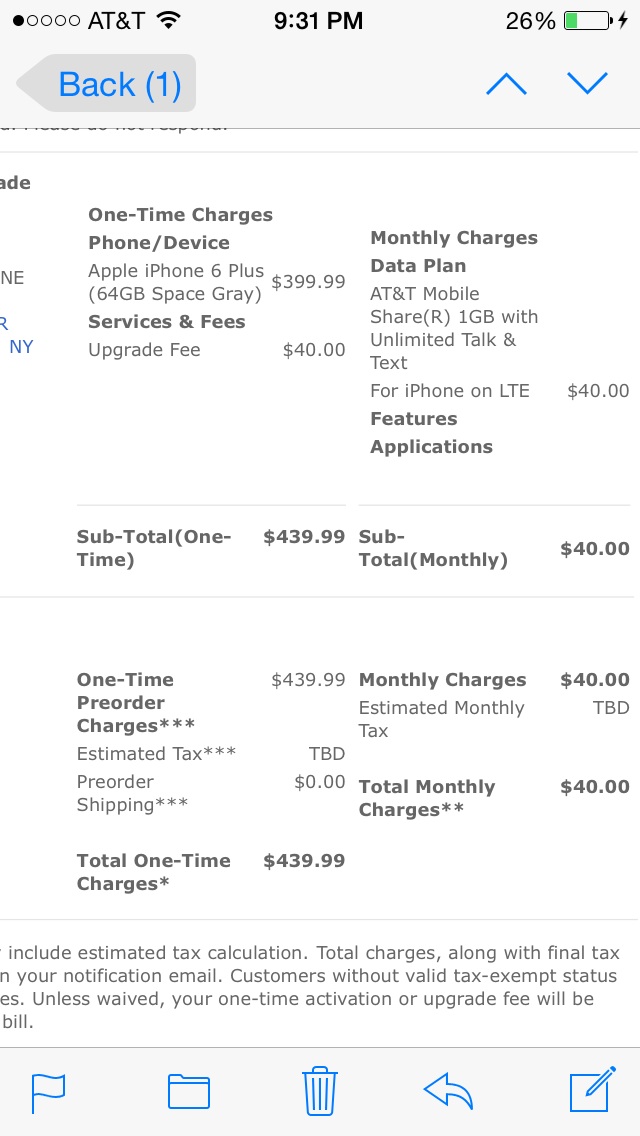Screen dimensions: 640x1136
Task: Tap the 9:31 PM clock in status bar
Action: tap(318, 21)
